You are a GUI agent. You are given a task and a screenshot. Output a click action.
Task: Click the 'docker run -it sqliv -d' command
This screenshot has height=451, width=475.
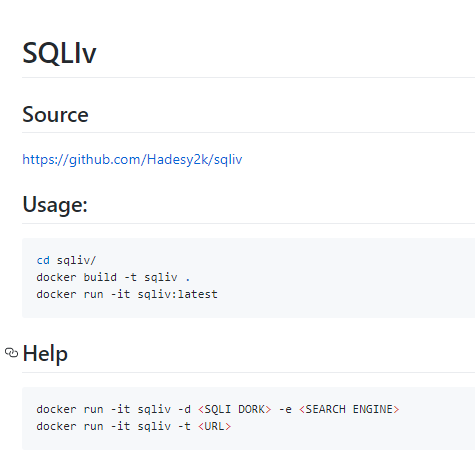click(113, 409)
